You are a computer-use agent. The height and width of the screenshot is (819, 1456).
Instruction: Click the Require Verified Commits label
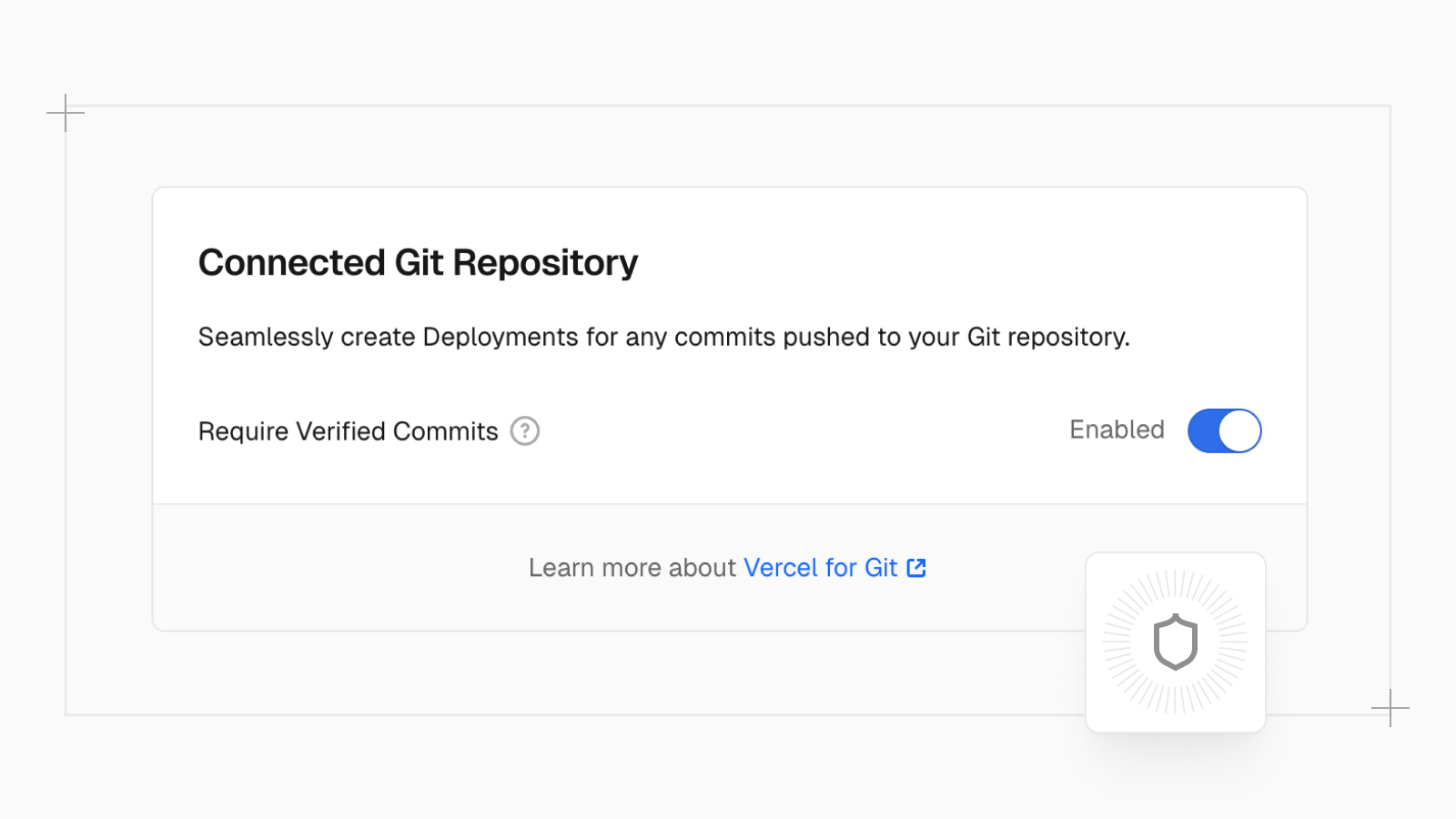(348, 430)
